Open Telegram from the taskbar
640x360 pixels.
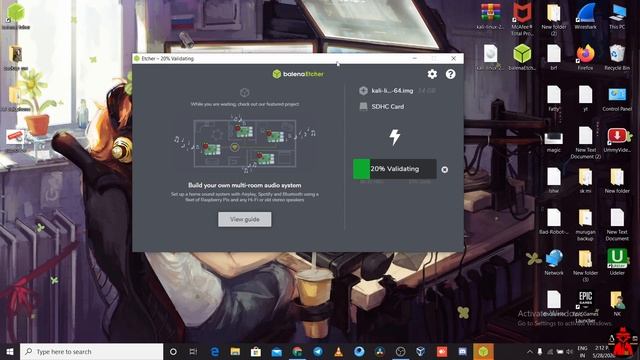click(x=318, y=351)
